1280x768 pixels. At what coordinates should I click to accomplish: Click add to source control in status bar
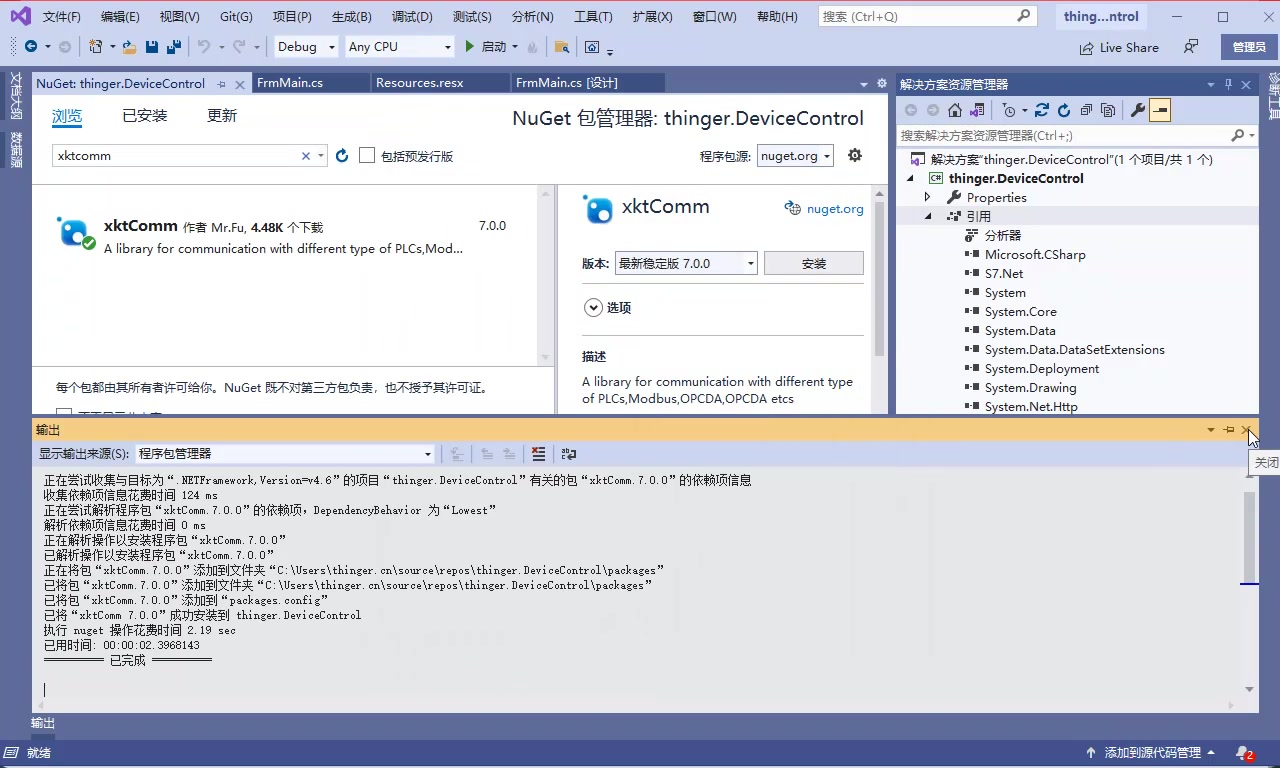1152,753
